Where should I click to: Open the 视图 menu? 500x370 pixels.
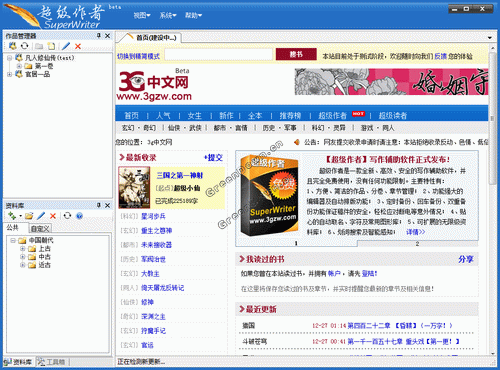[x=142, y=15]
